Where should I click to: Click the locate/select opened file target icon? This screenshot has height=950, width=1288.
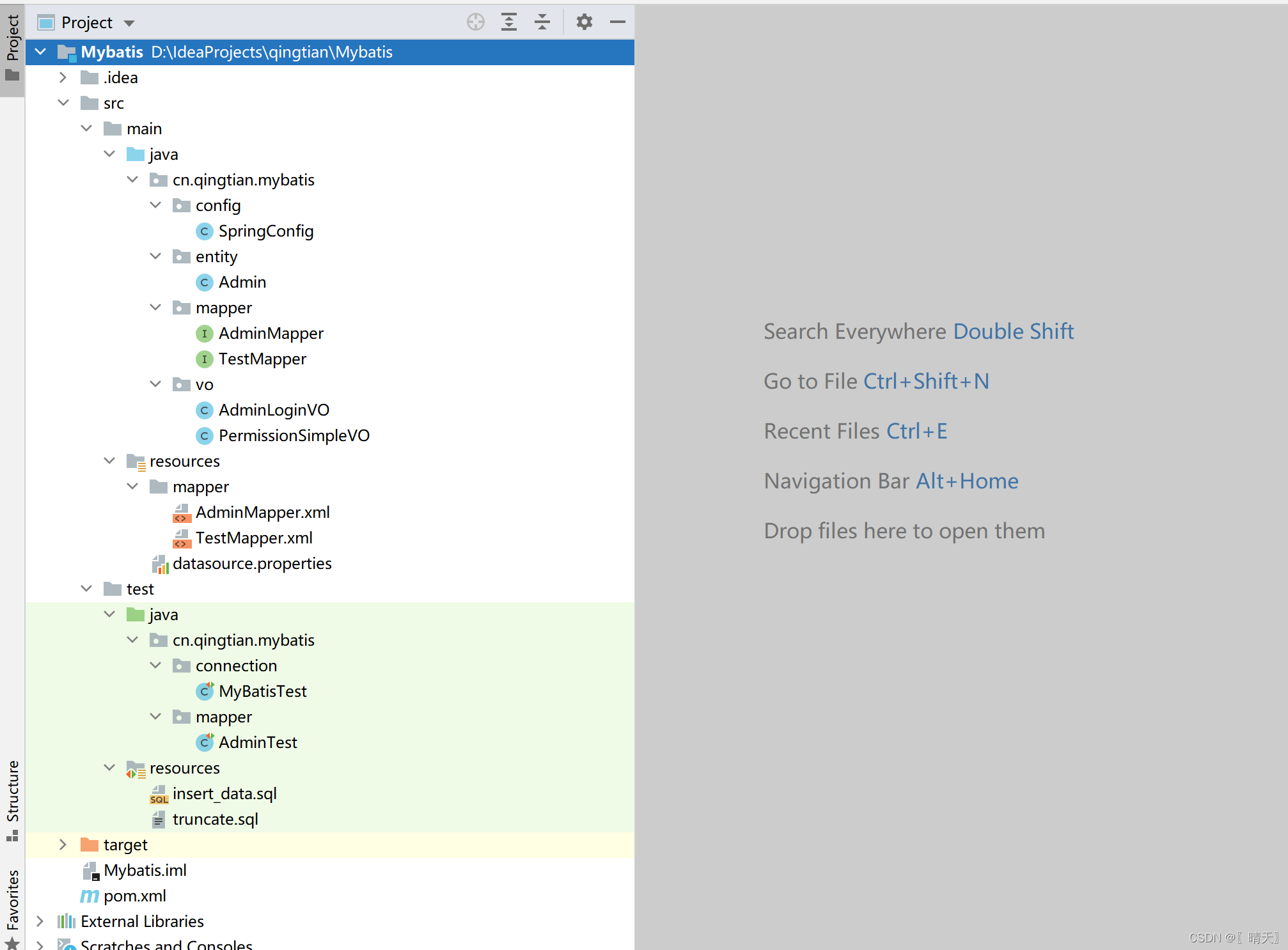pyautogui.click(x=475, y=22)
